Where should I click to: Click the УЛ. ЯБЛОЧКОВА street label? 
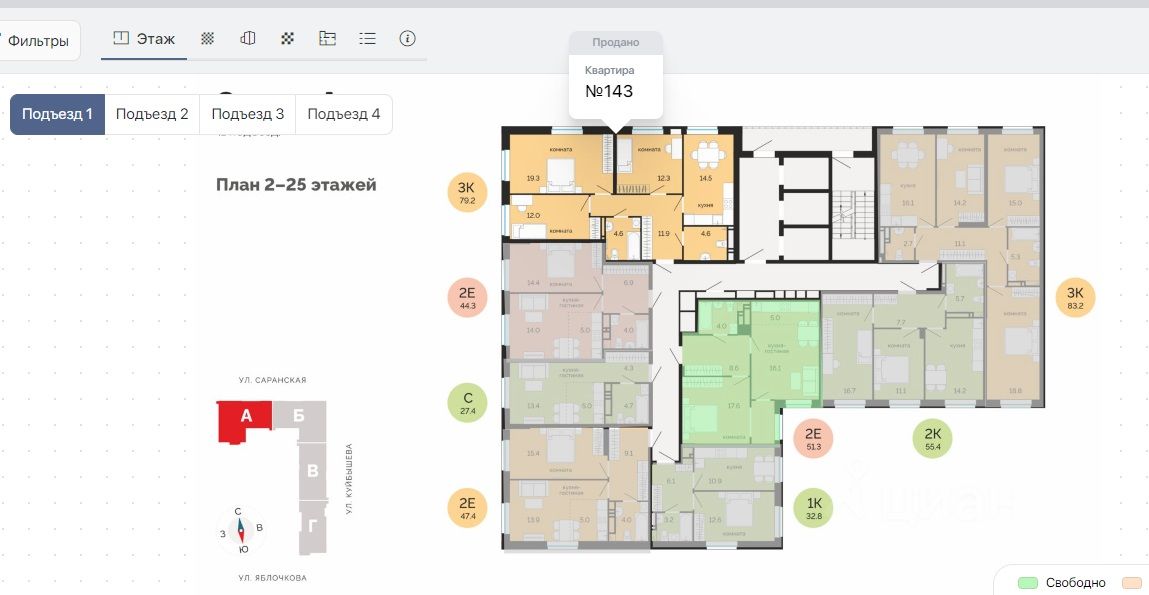pyautogui.click(x=273, y=578)
